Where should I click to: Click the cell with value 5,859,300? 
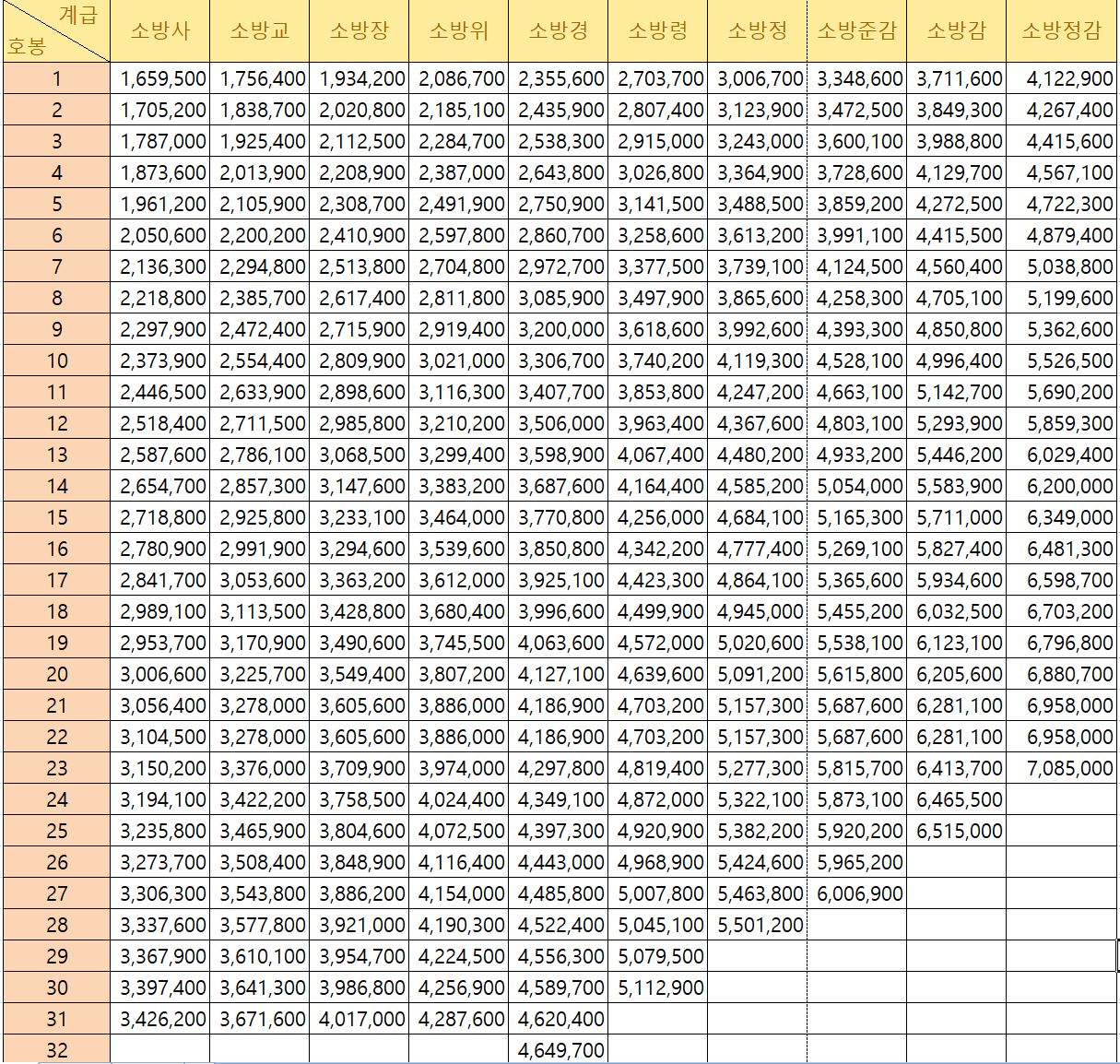click(1061, 423)
